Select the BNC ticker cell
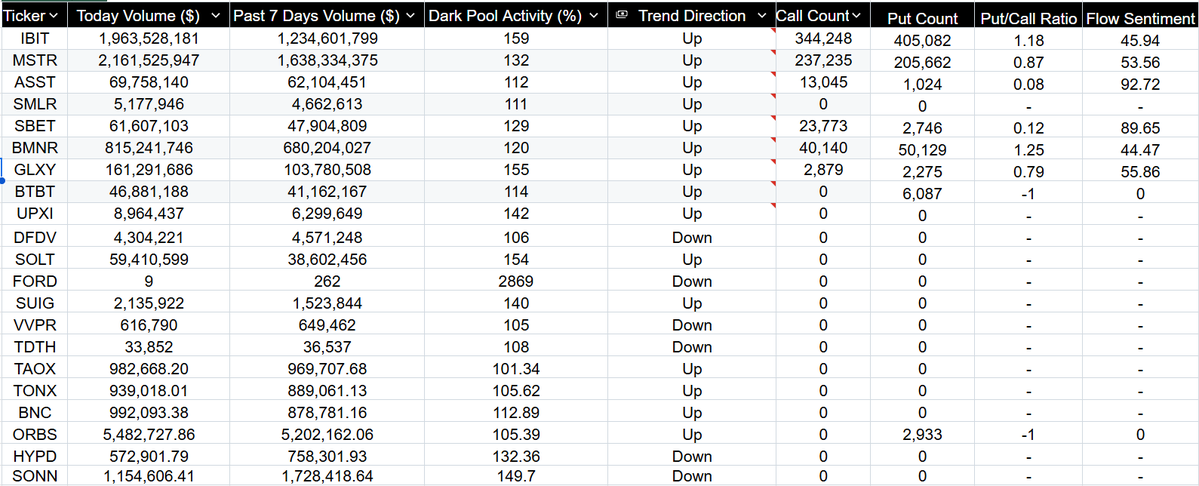Viewport: 1199px width, 486px height. coord(35,413)
